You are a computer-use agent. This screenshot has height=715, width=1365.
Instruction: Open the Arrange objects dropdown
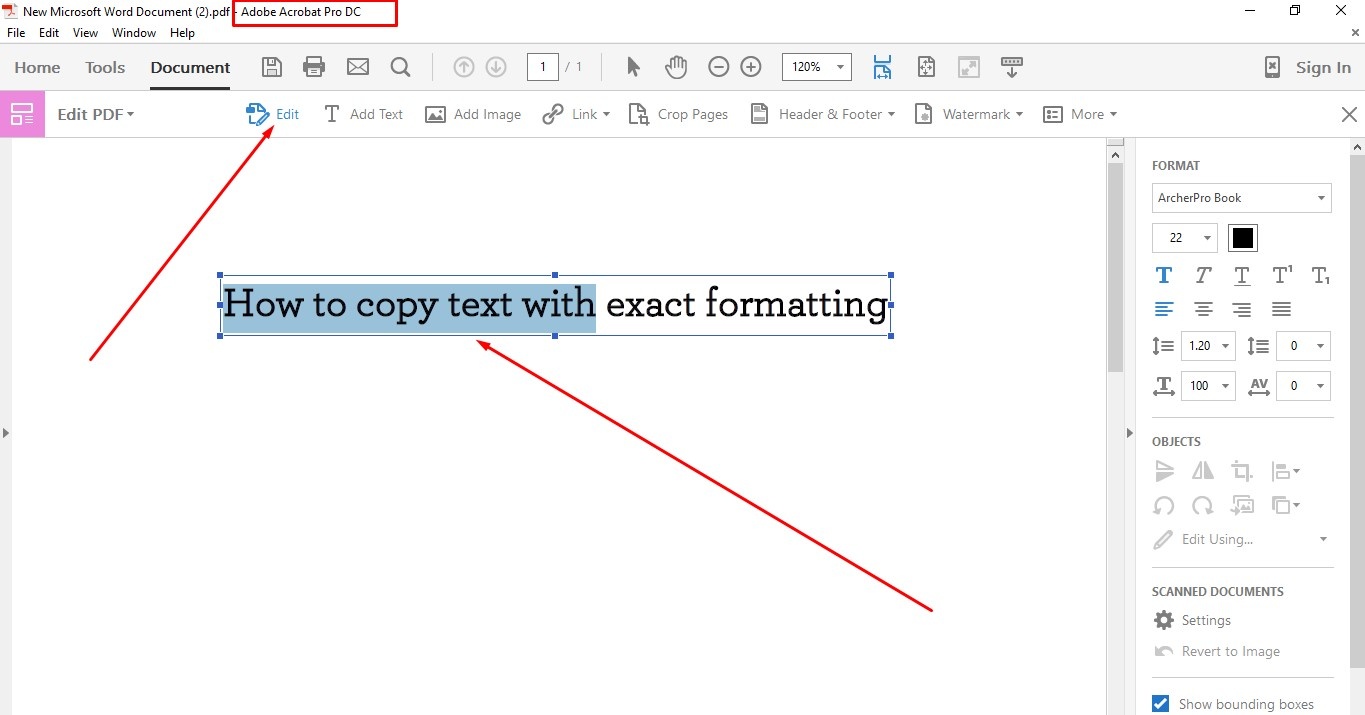coord(1285,506)
